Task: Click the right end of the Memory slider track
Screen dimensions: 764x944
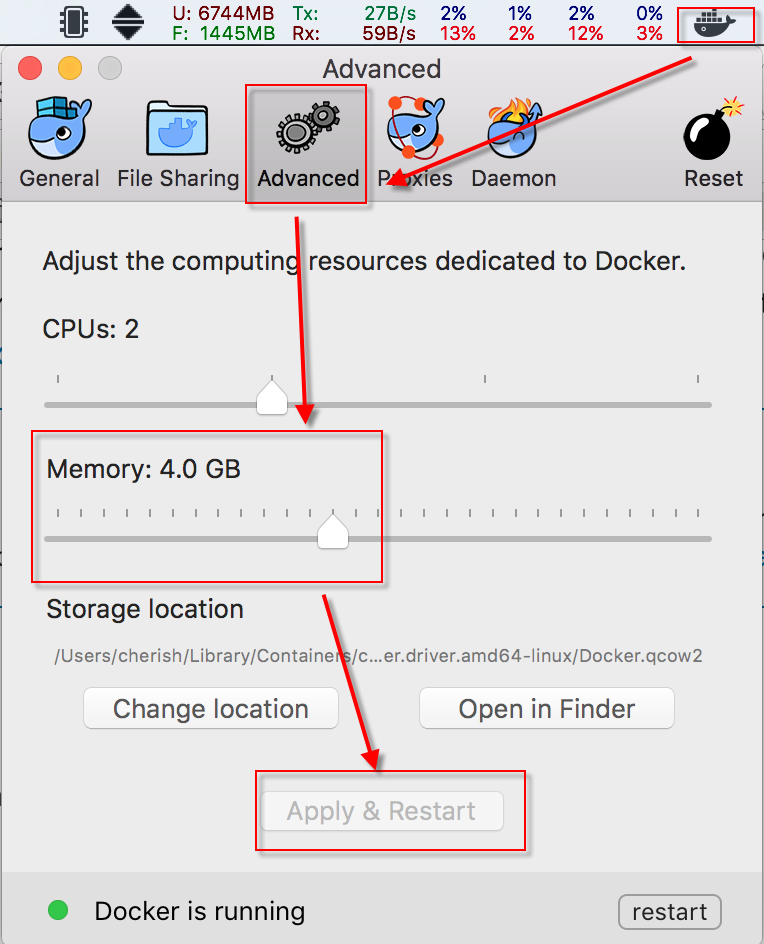Action: click(708, 539)
